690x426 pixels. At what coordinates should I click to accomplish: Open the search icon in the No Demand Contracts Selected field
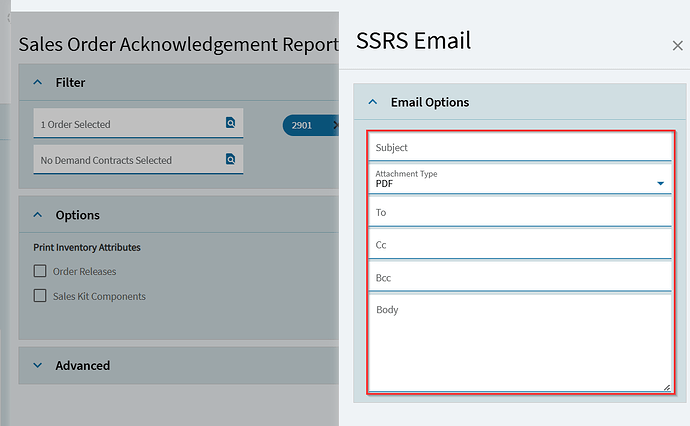pyautogui.click(x=230, y=159)
